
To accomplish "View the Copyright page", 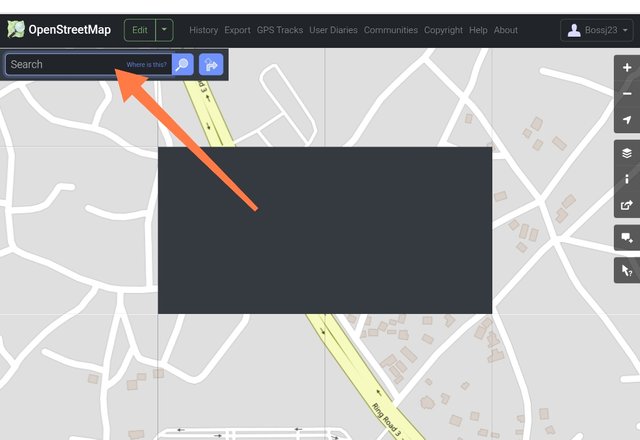I will point(443,30).
